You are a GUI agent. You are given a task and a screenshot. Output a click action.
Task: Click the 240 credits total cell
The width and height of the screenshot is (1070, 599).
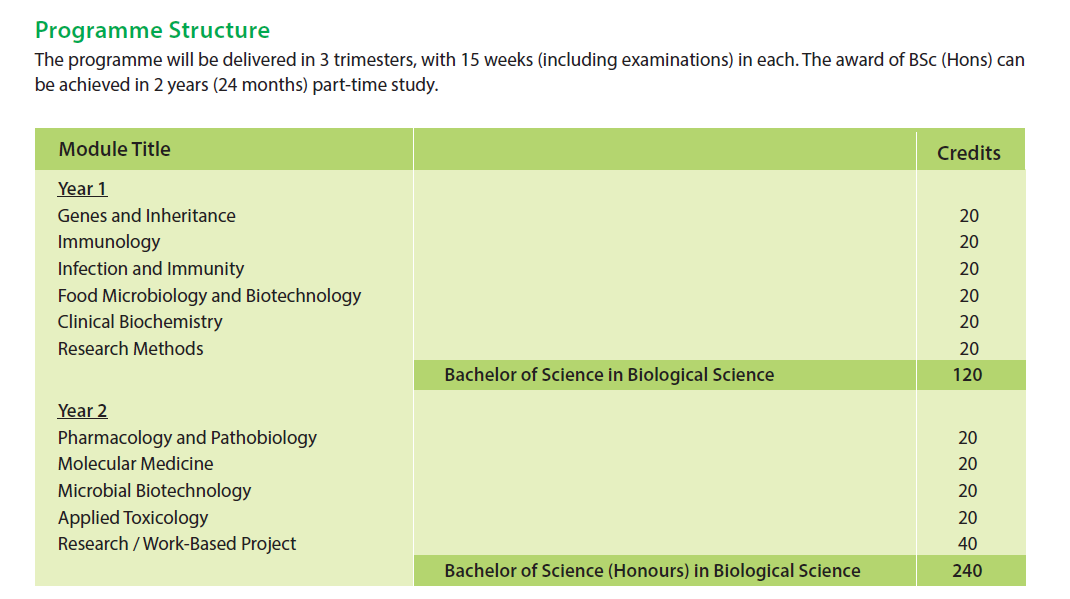coord(968,570)
